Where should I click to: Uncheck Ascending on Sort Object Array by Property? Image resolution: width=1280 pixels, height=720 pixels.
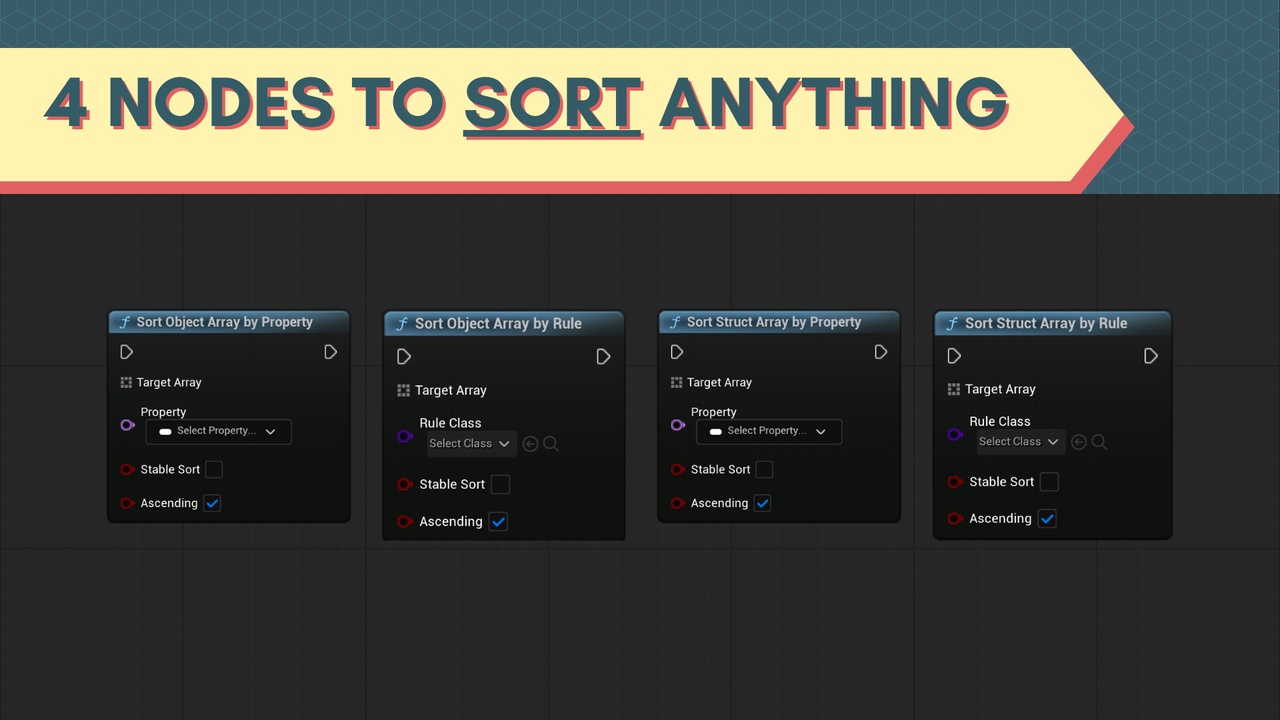point(212,503)
